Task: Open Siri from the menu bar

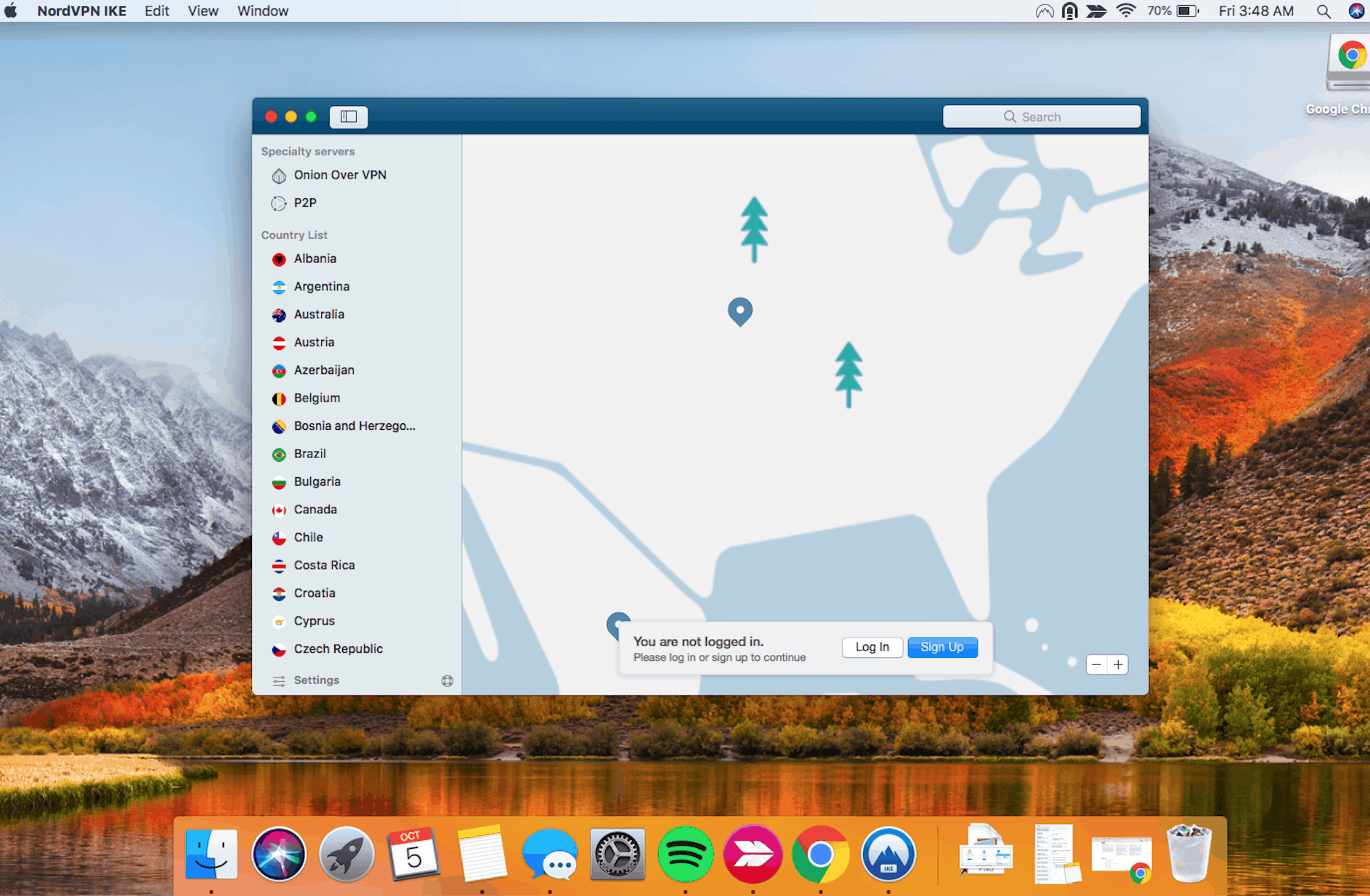Action: click(x=1356, y=11)
